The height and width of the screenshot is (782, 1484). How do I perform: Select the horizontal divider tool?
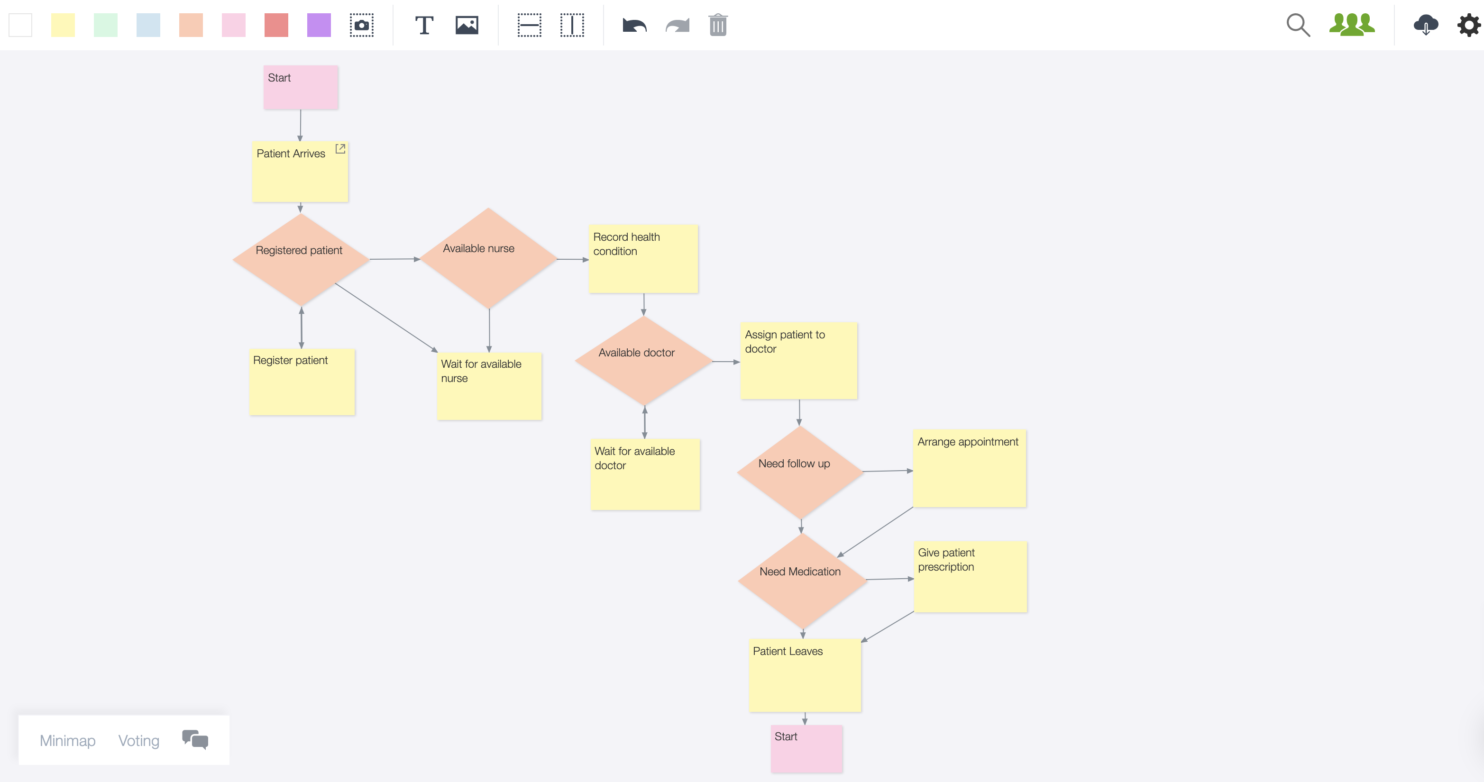tap(529, 25)
